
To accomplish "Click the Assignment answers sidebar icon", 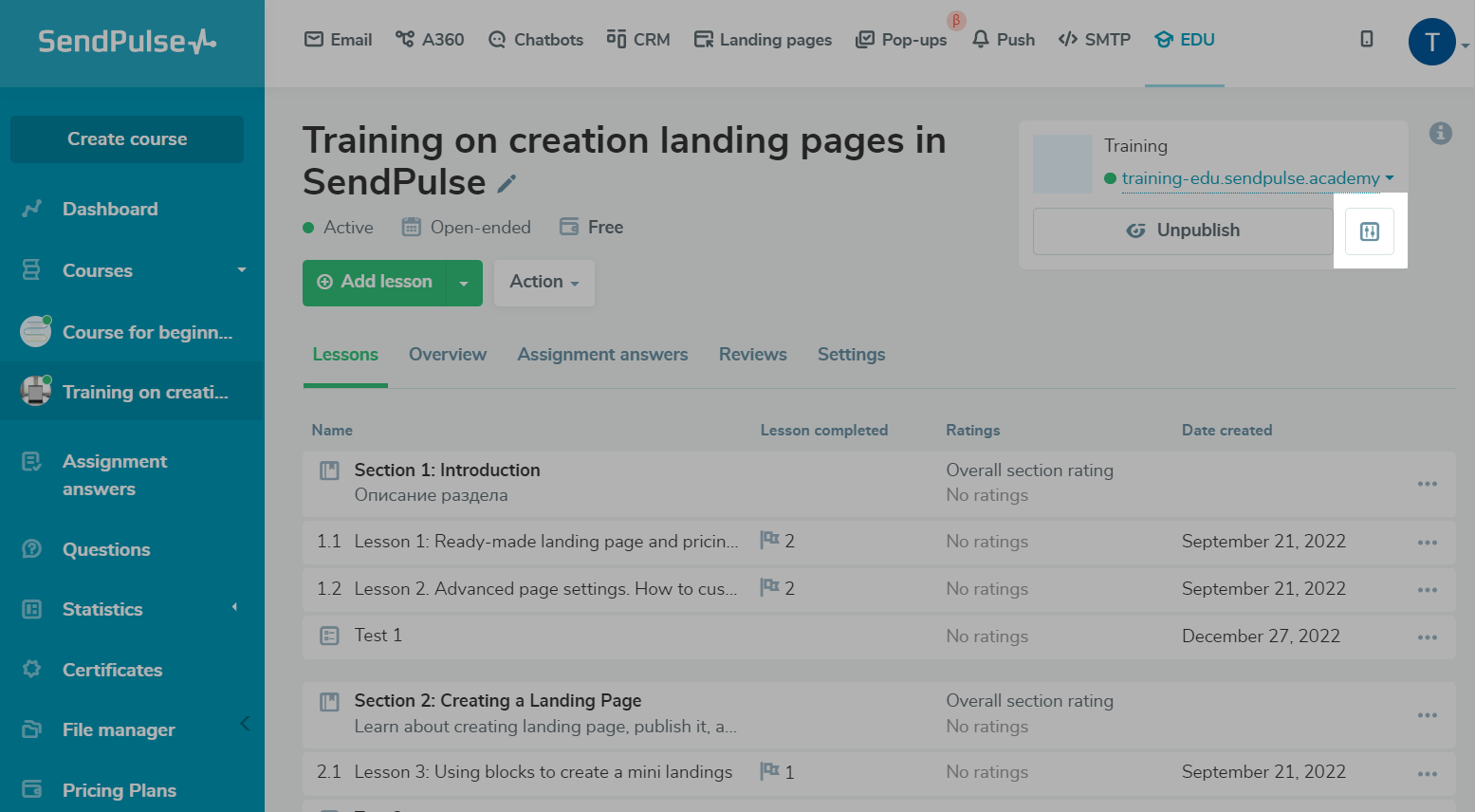I will (32, 462).
